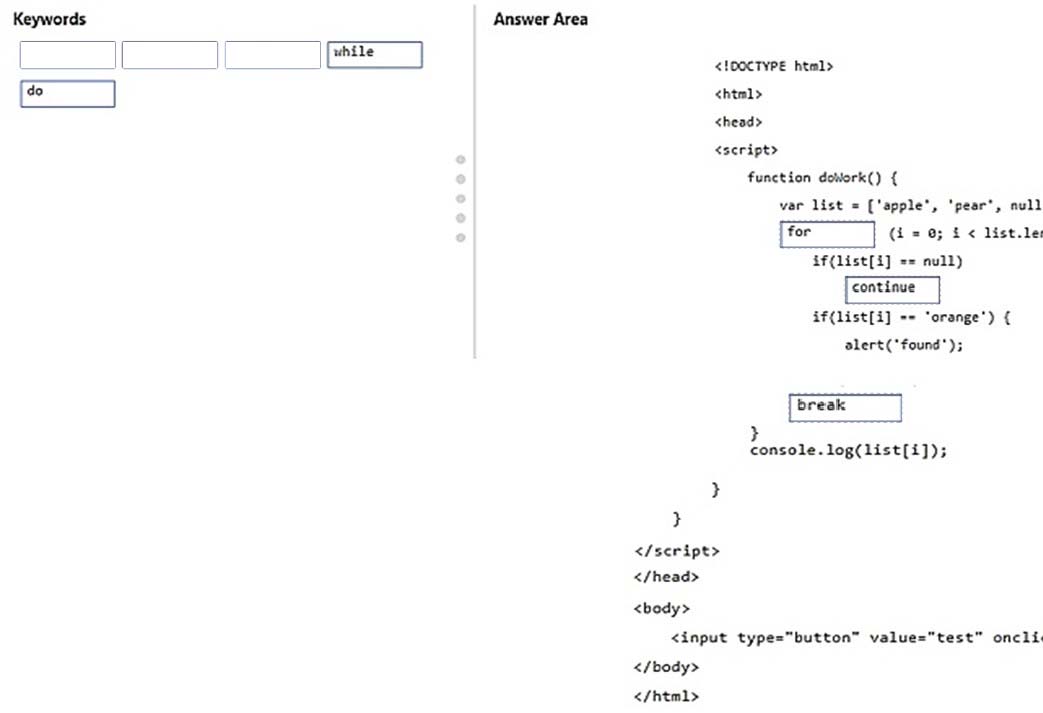Click the "alert('found');" line

tap(904, 345)
